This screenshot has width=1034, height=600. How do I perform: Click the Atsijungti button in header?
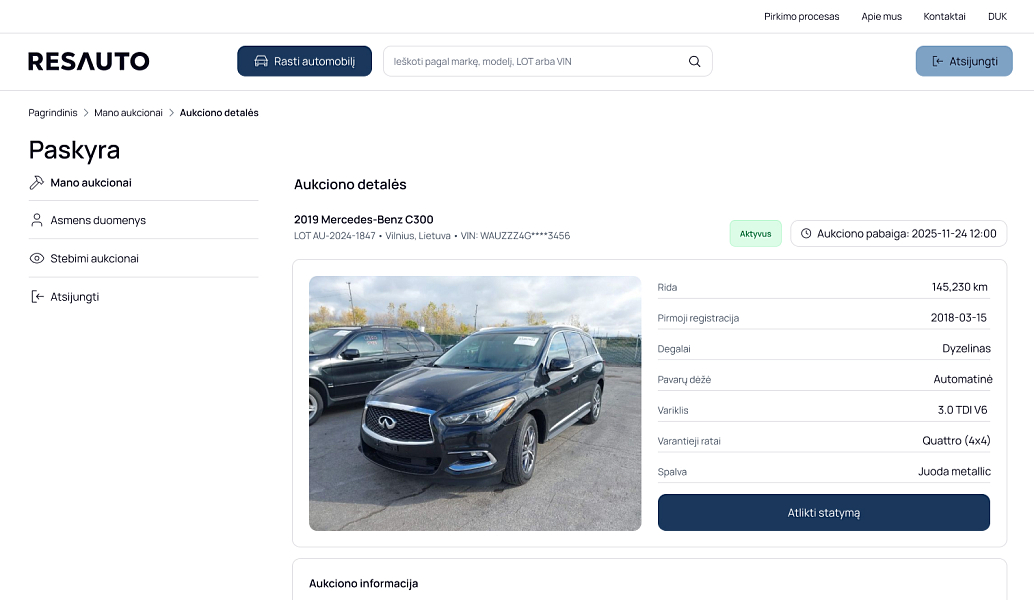point(964,61)
